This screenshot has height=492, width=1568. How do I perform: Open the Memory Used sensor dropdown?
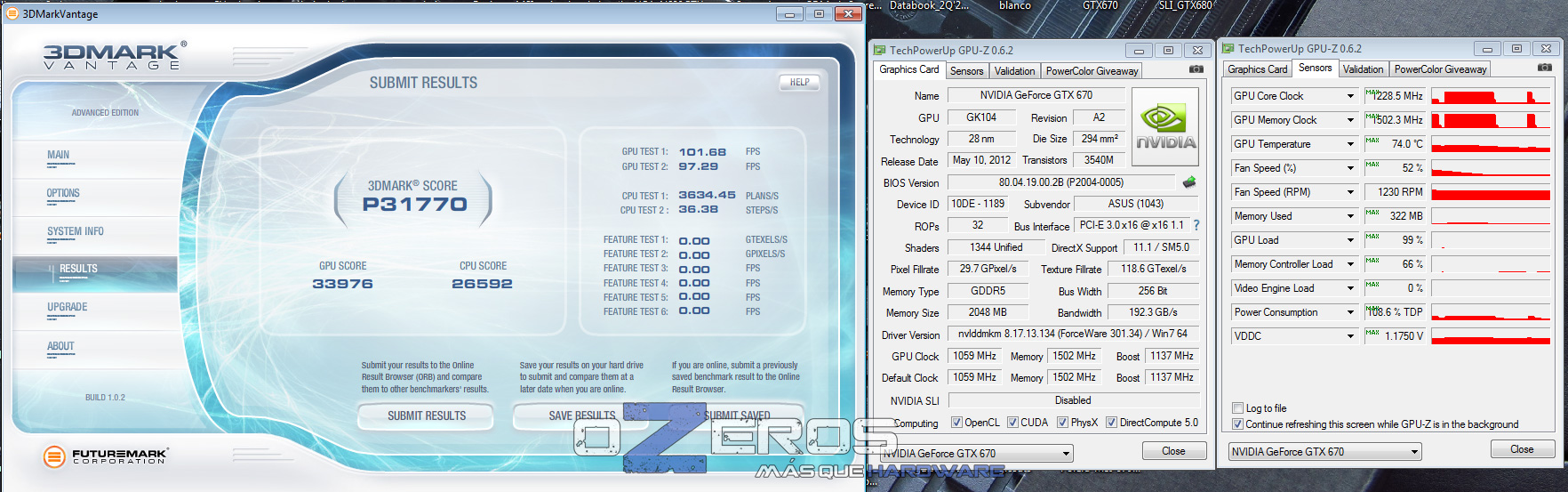tap(1350, 216)
